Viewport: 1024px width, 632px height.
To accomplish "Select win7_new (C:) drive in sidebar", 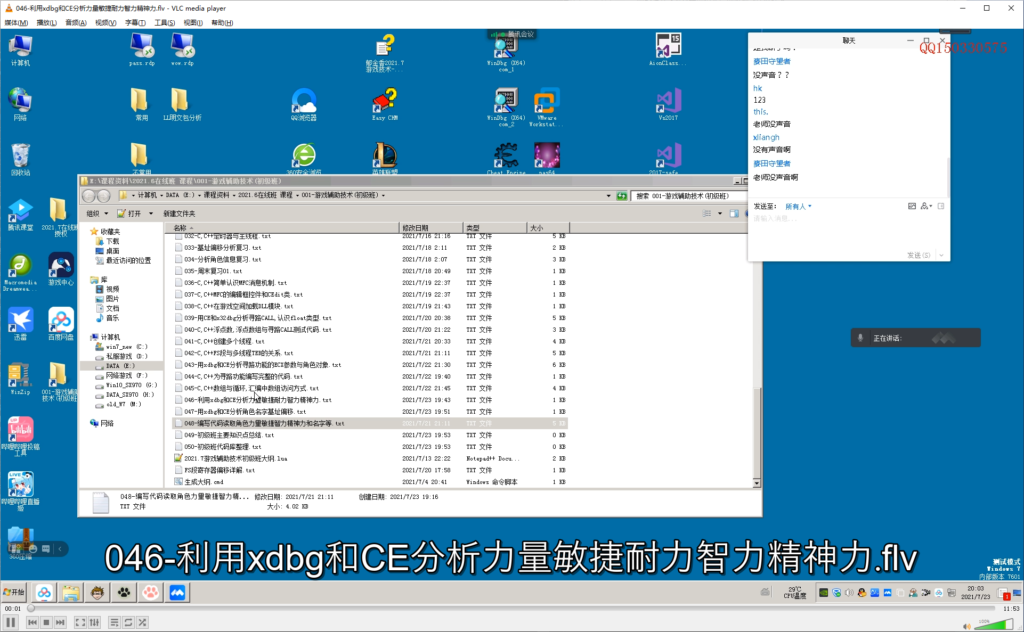I will pos(121,347).
